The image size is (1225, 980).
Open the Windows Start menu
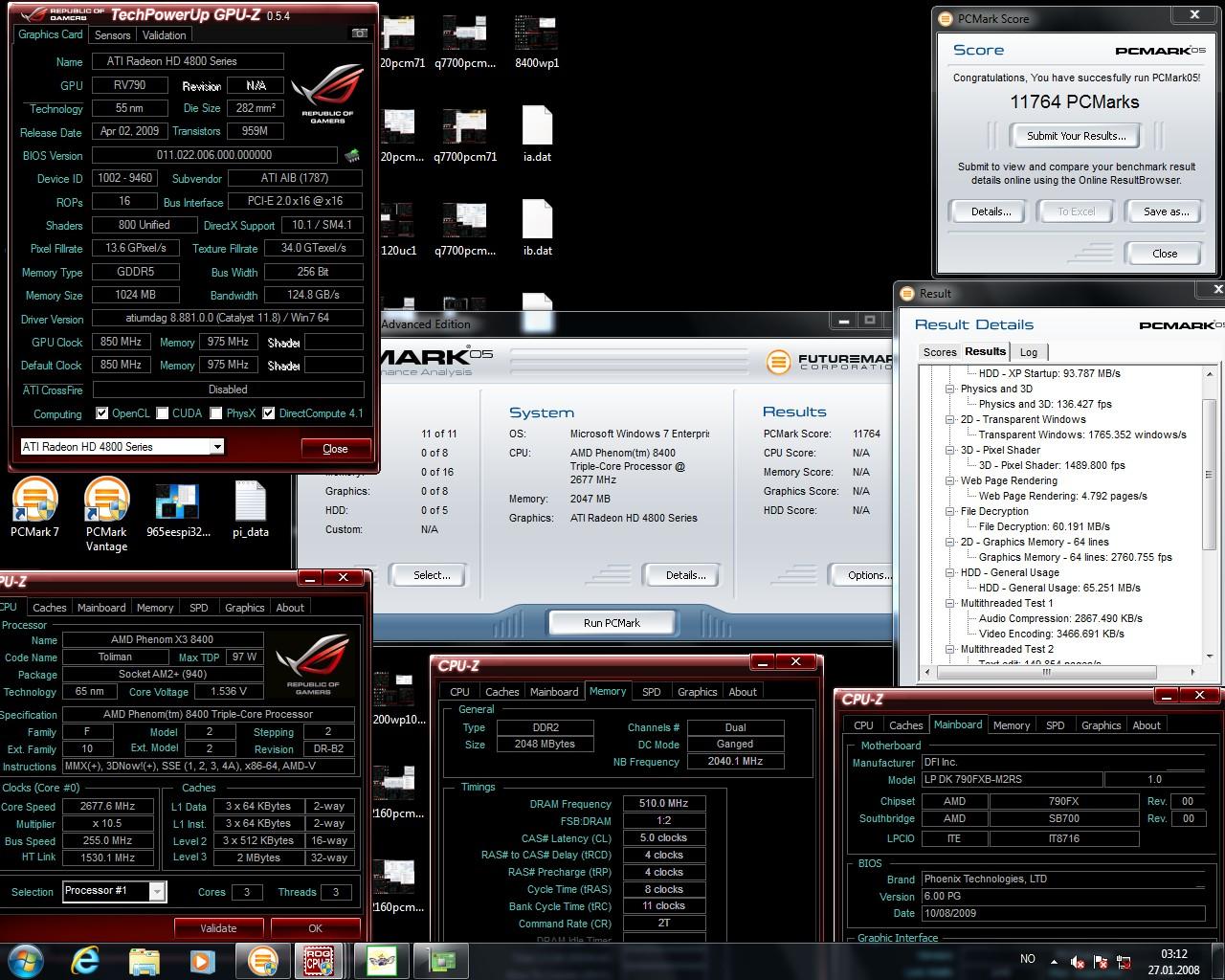(x=25, y=960)
